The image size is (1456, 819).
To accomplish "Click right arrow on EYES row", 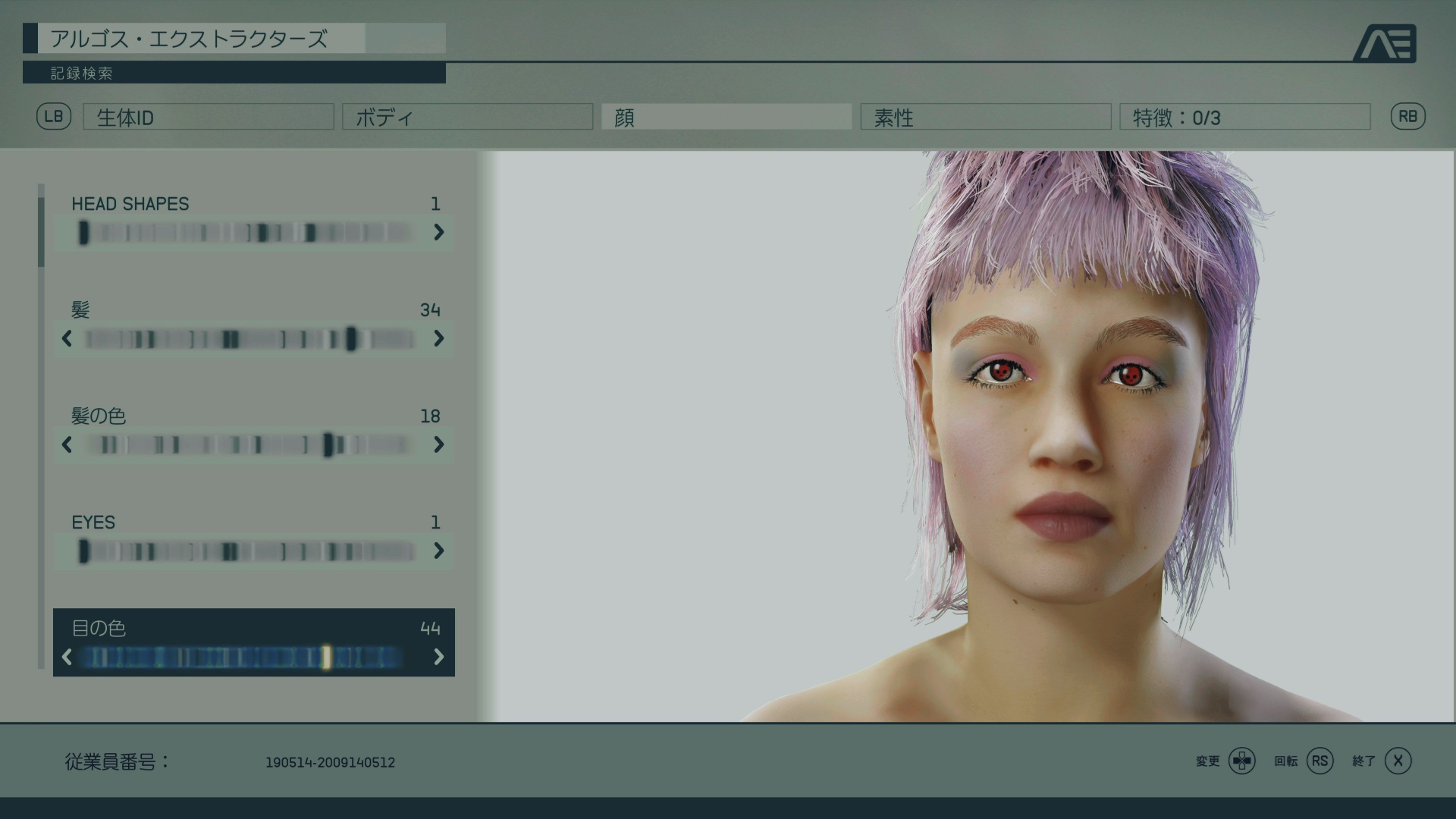I will coord(438,551).
